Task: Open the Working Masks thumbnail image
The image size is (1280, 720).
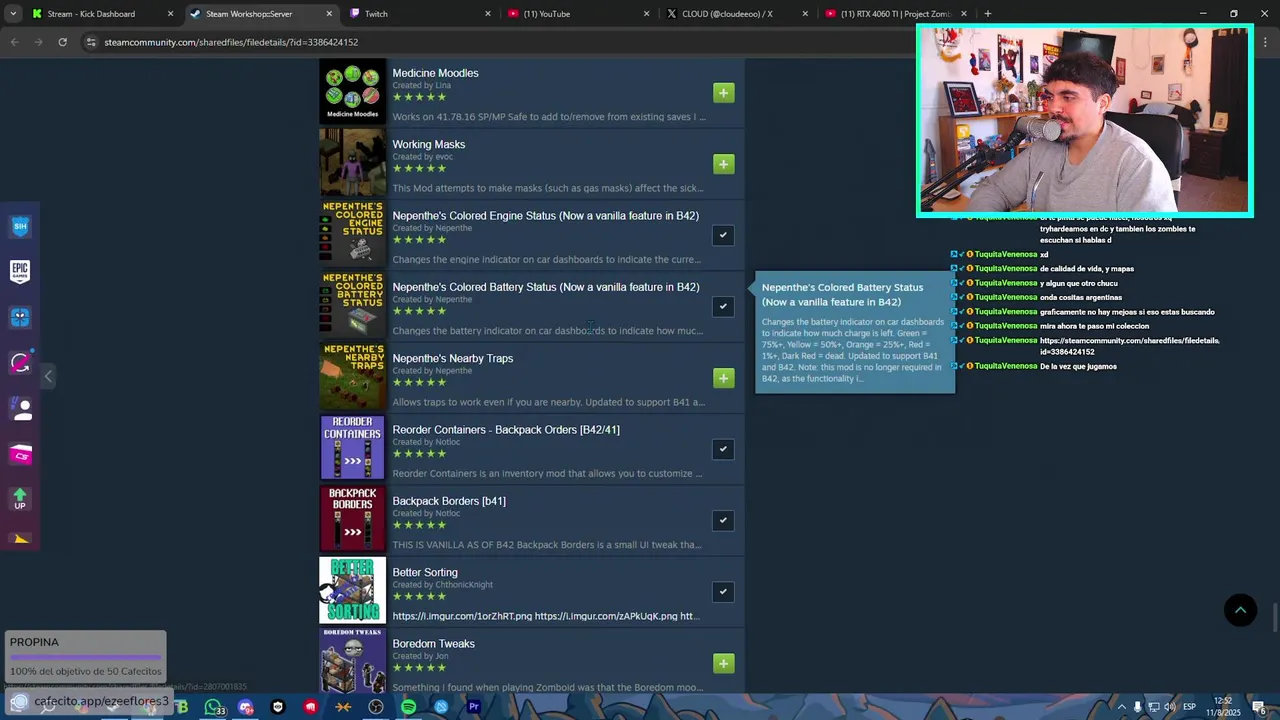Action: [x=352, y=163]
